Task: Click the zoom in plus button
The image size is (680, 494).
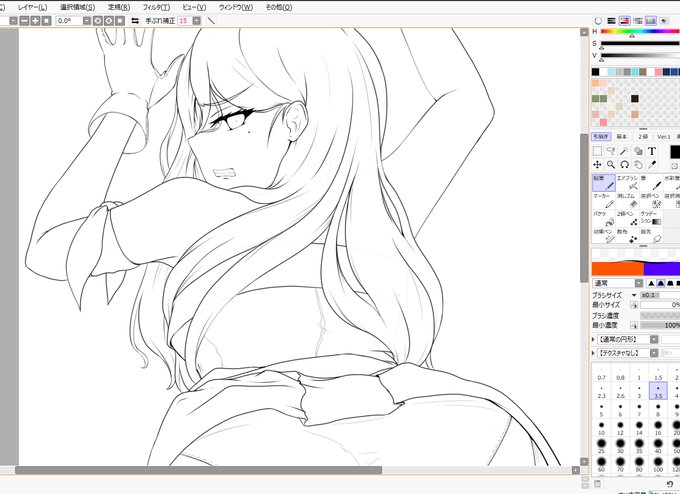Action: 36,21
